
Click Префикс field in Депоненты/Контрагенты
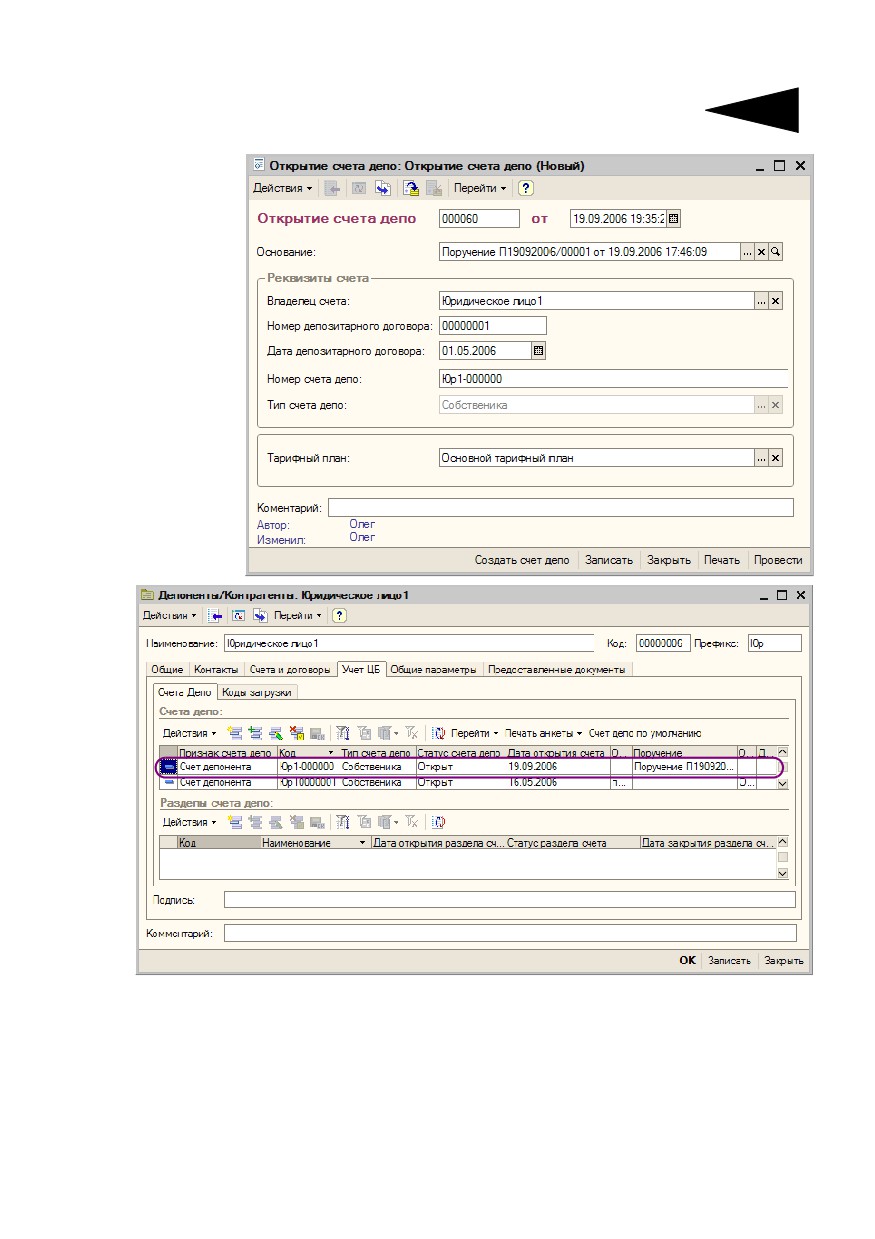tap(774, 643)
